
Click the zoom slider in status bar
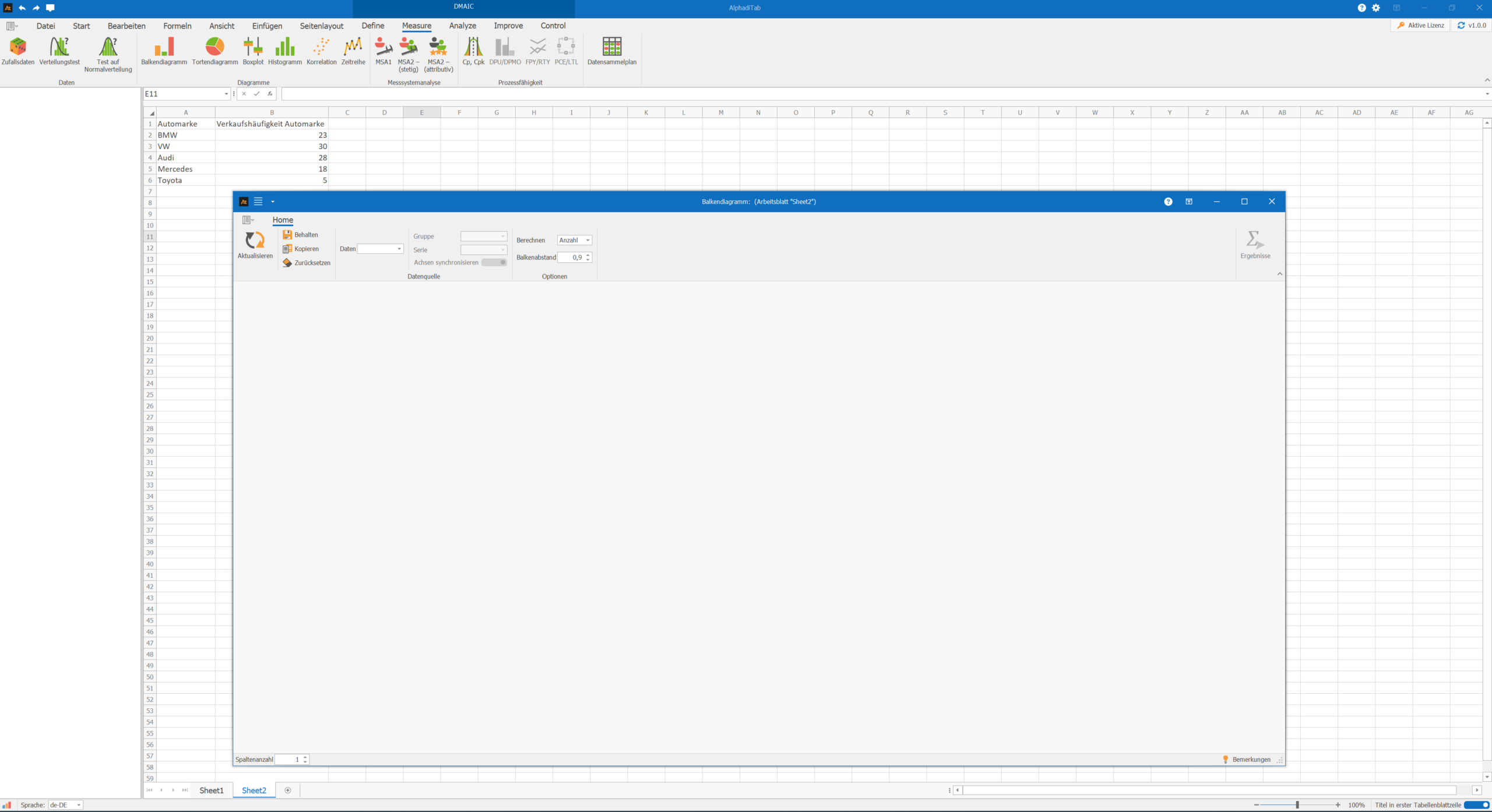click(x=1297, y=805)
